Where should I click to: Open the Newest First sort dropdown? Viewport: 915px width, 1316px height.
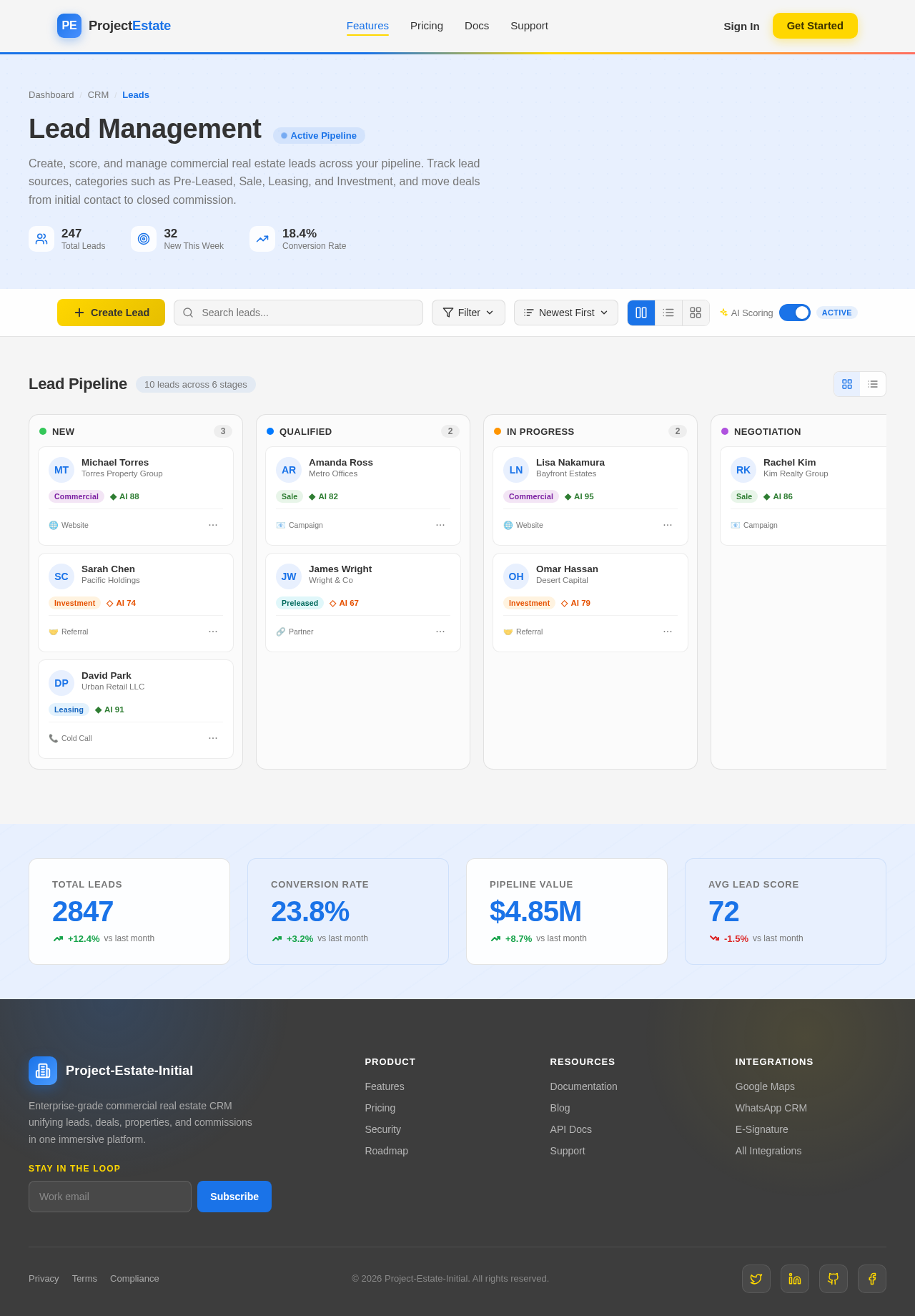click(x=566, y=313)
